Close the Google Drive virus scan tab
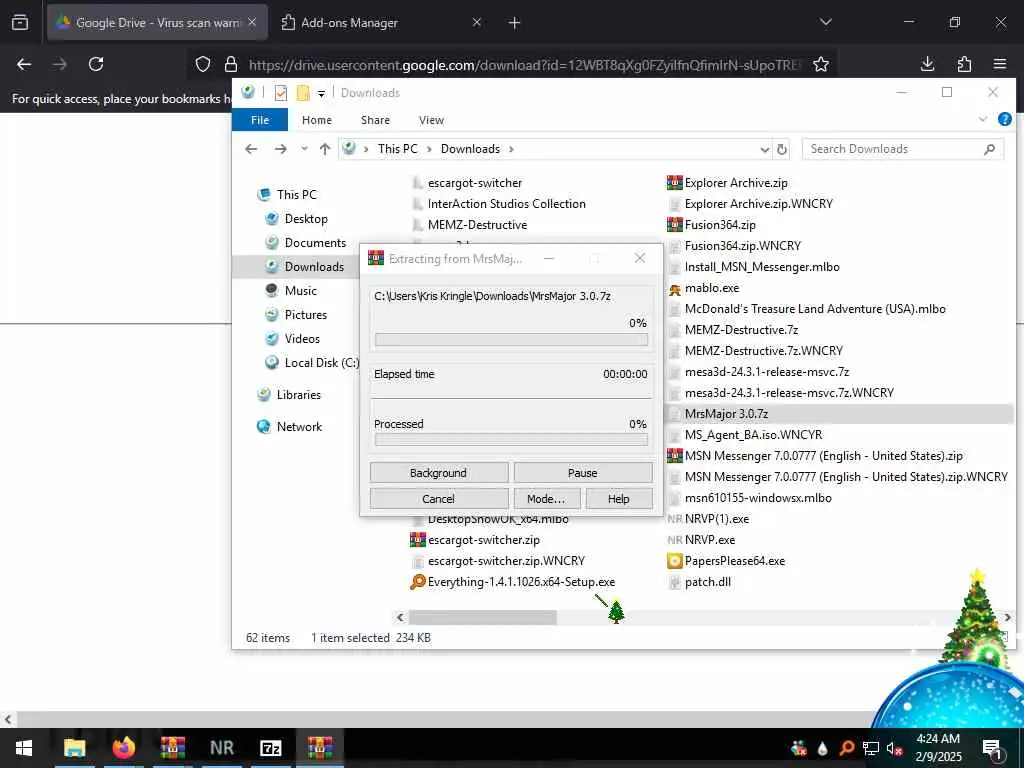 pyautogui.click(x=252, y=22)
